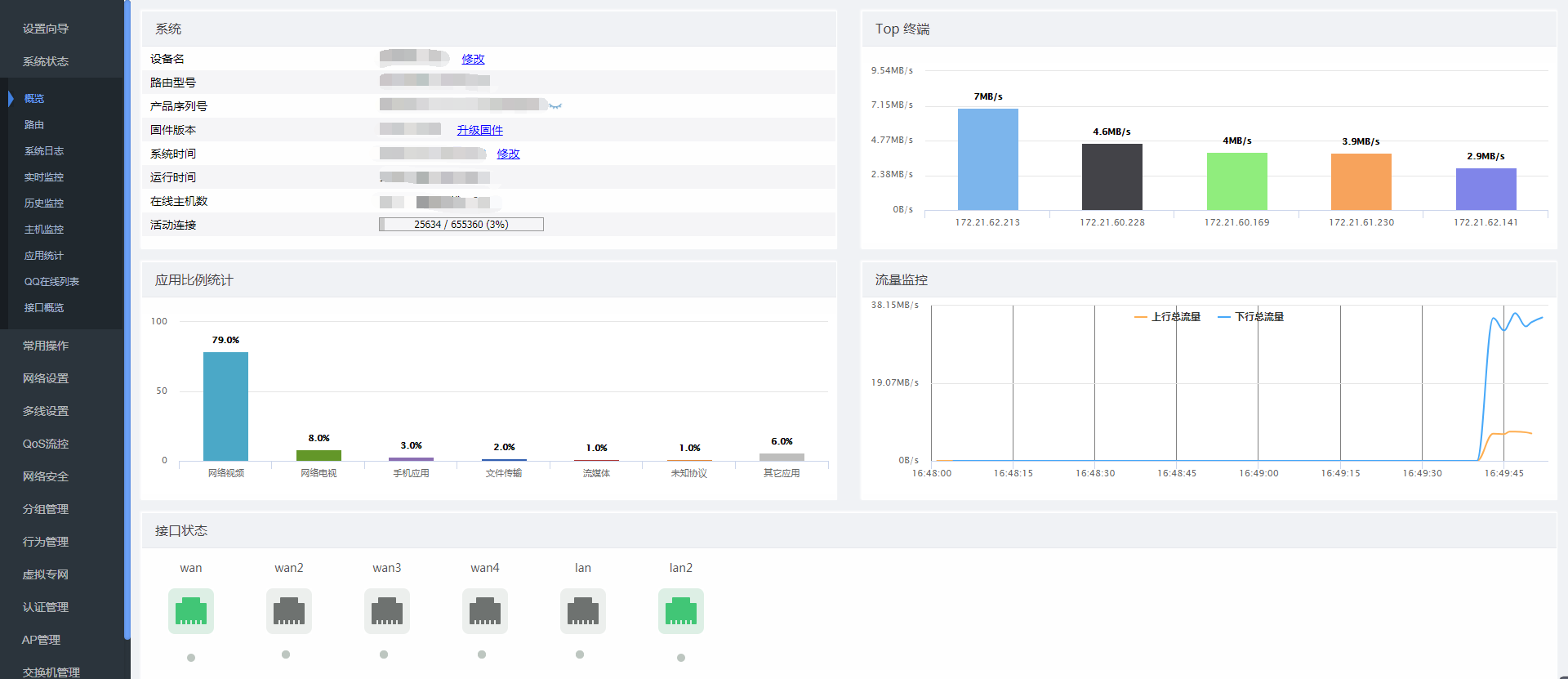Click the wan port icon
The width and height of the screenshot is (1568, 679).
point(191,611)
